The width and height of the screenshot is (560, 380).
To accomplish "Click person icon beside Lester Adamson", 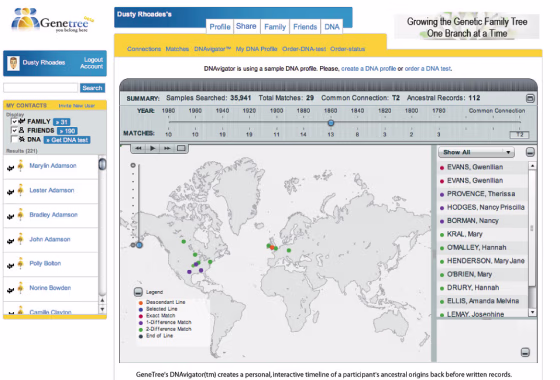I will (21, 190).
